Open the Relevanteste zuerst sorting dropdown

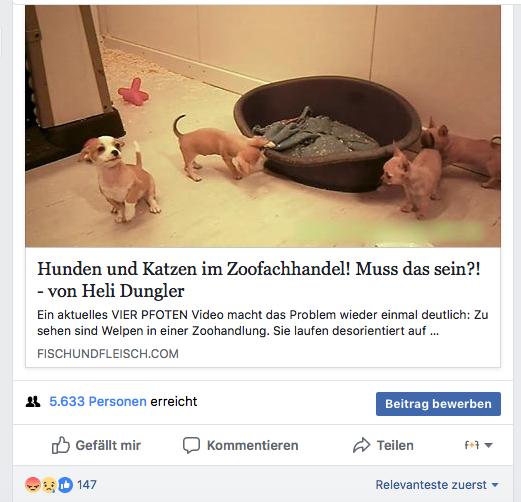click(x=437, y=485)
